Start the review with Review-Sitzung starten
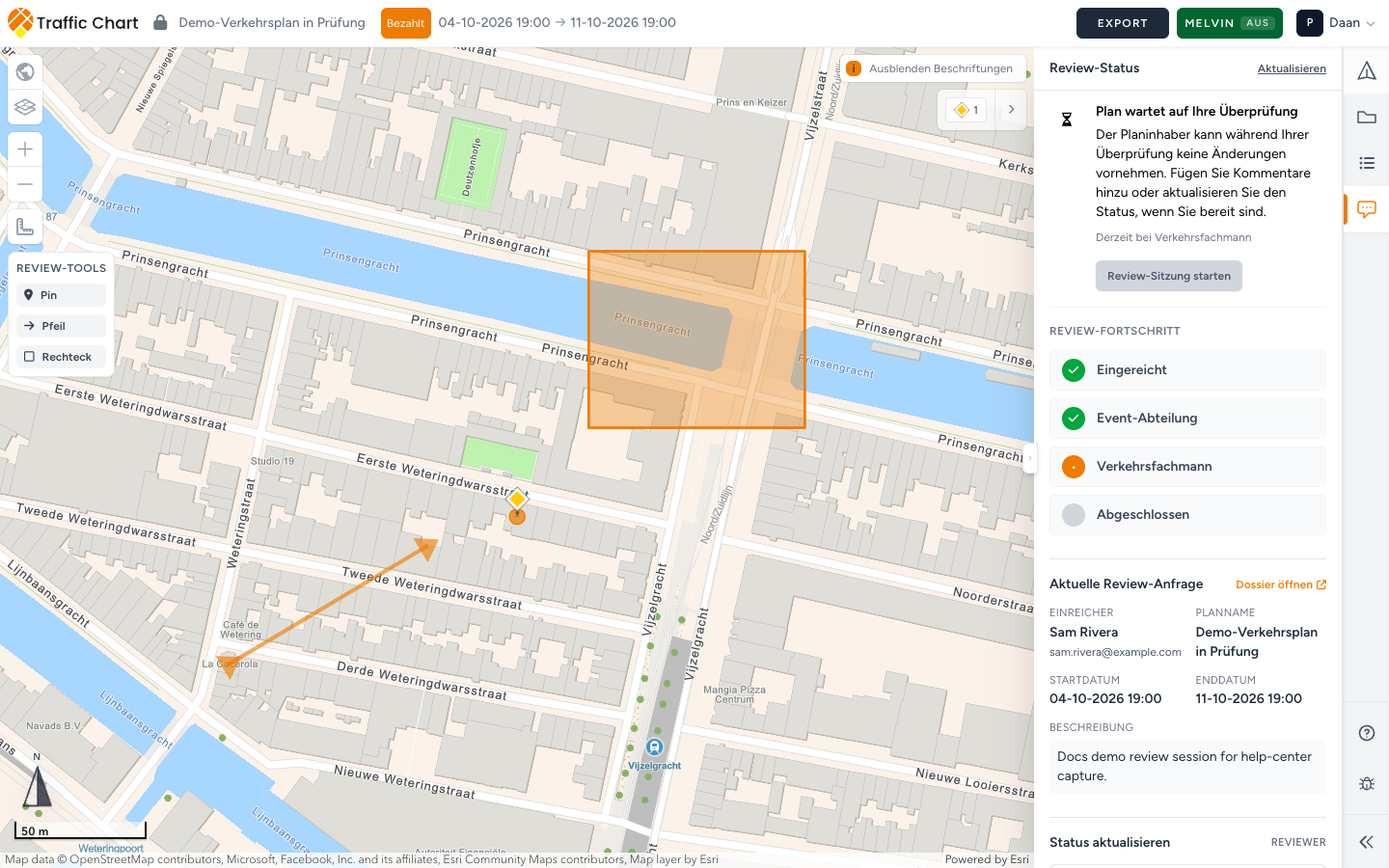 1169,276
